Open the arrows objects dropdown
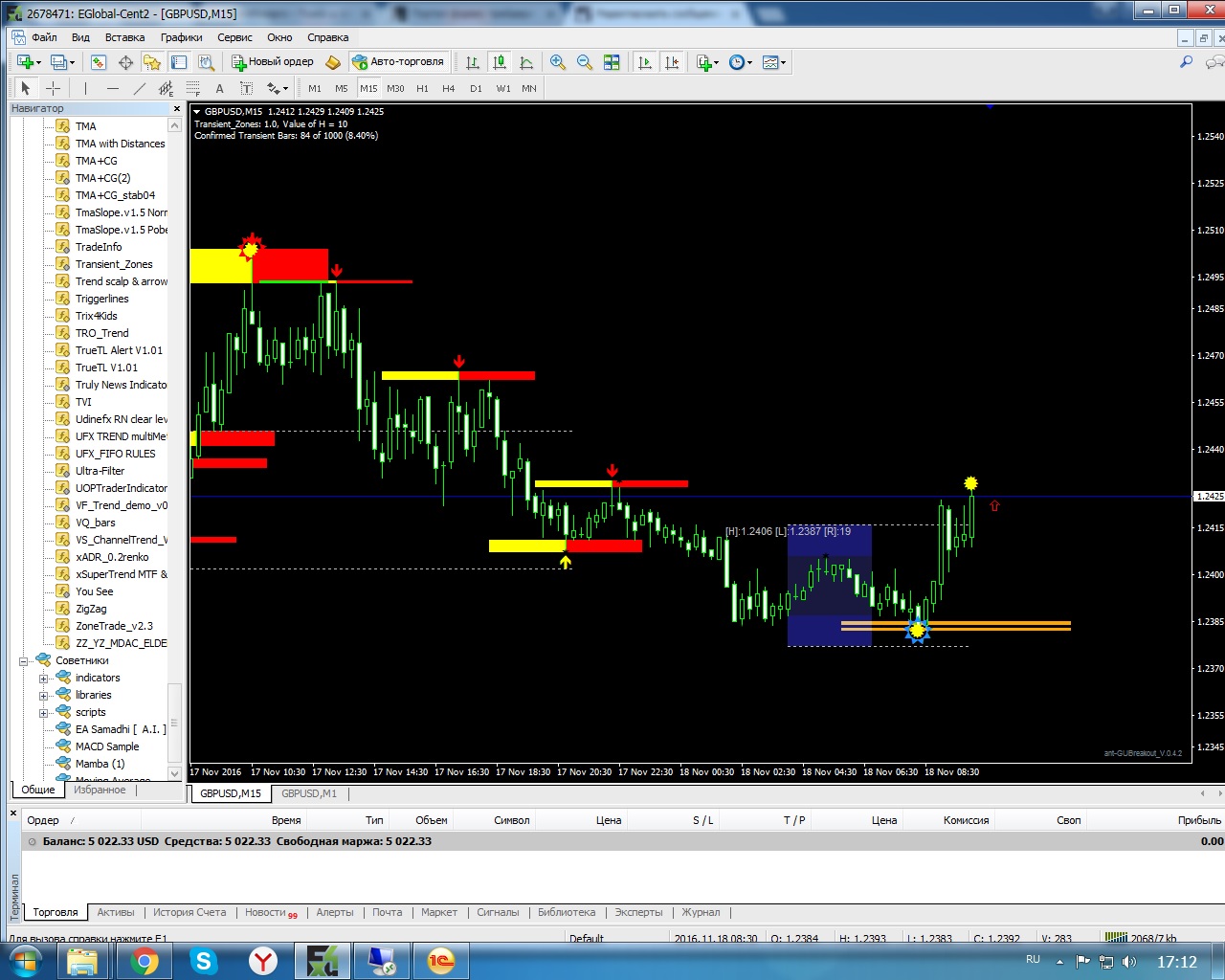The height and width of the screenshot is (980, 1225). 277,88
